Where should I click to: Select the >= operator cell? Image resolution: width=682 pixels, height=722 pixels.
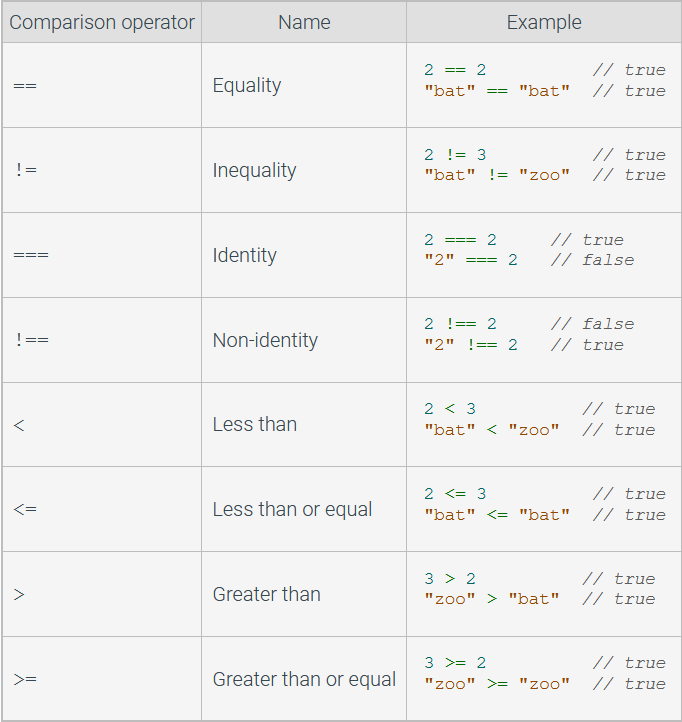[x=102, y=679]
